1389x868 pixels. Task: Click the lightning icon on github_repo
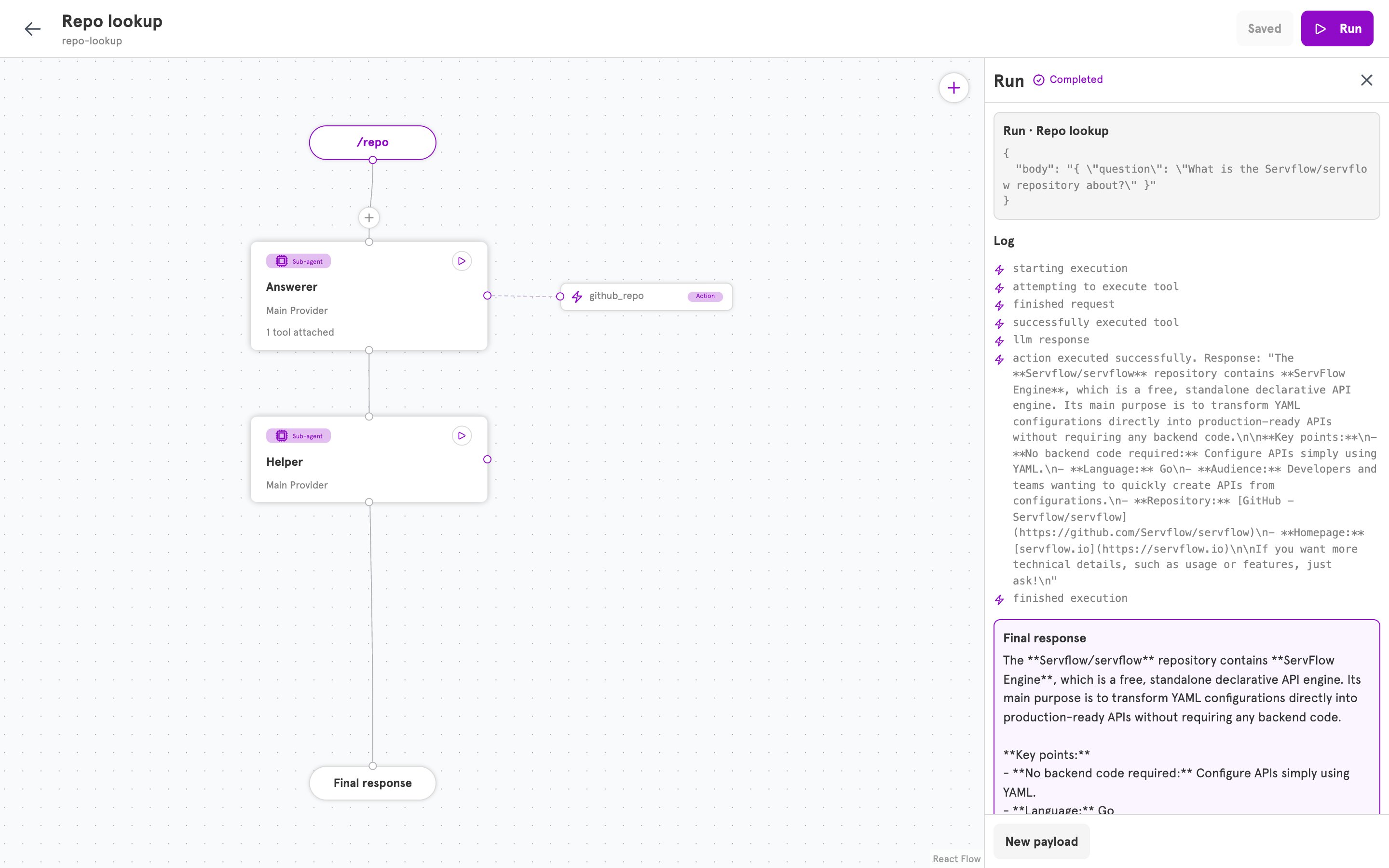577,296
